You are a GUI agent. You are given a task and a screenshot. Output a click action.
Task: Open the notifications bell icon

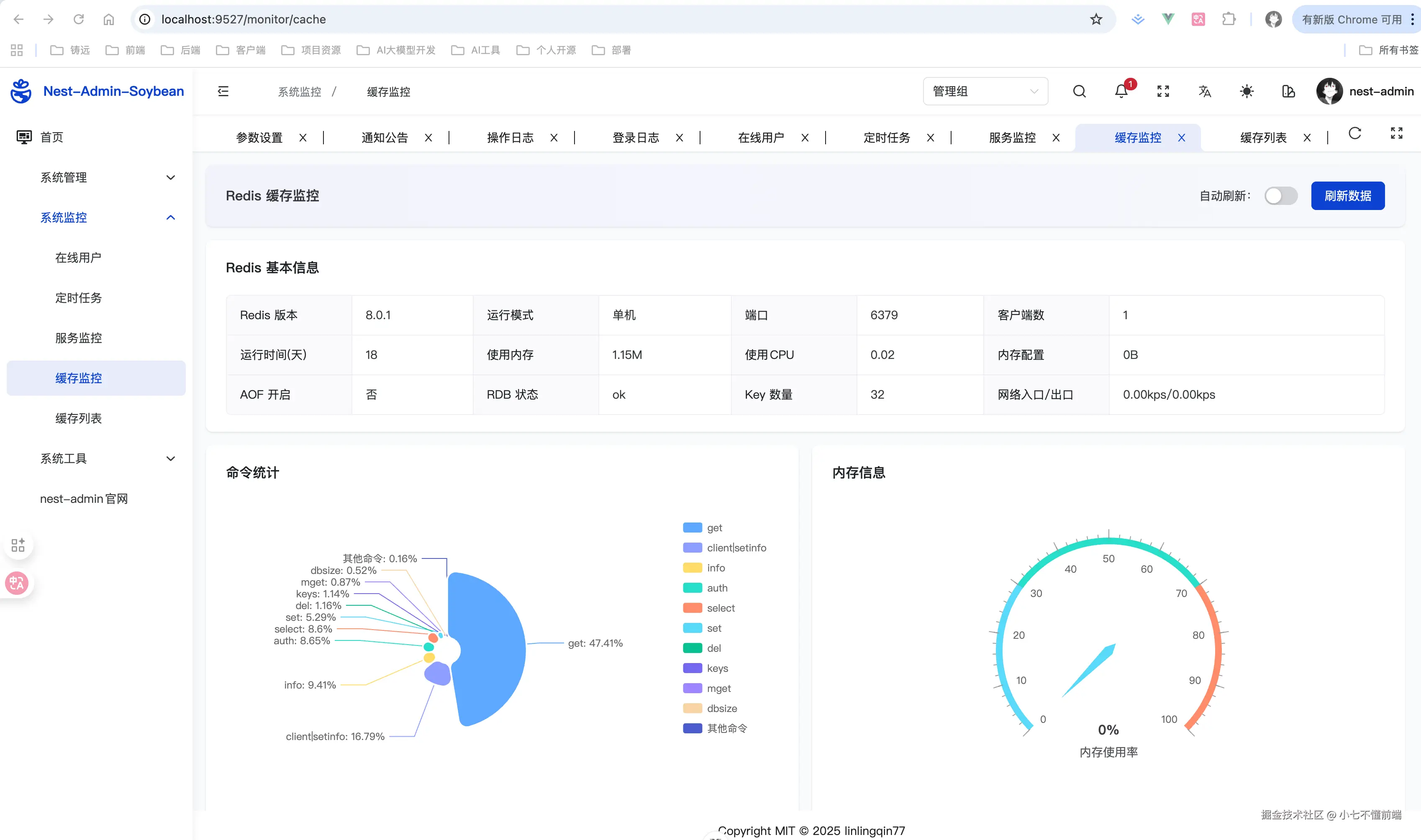coord(1121,91)
